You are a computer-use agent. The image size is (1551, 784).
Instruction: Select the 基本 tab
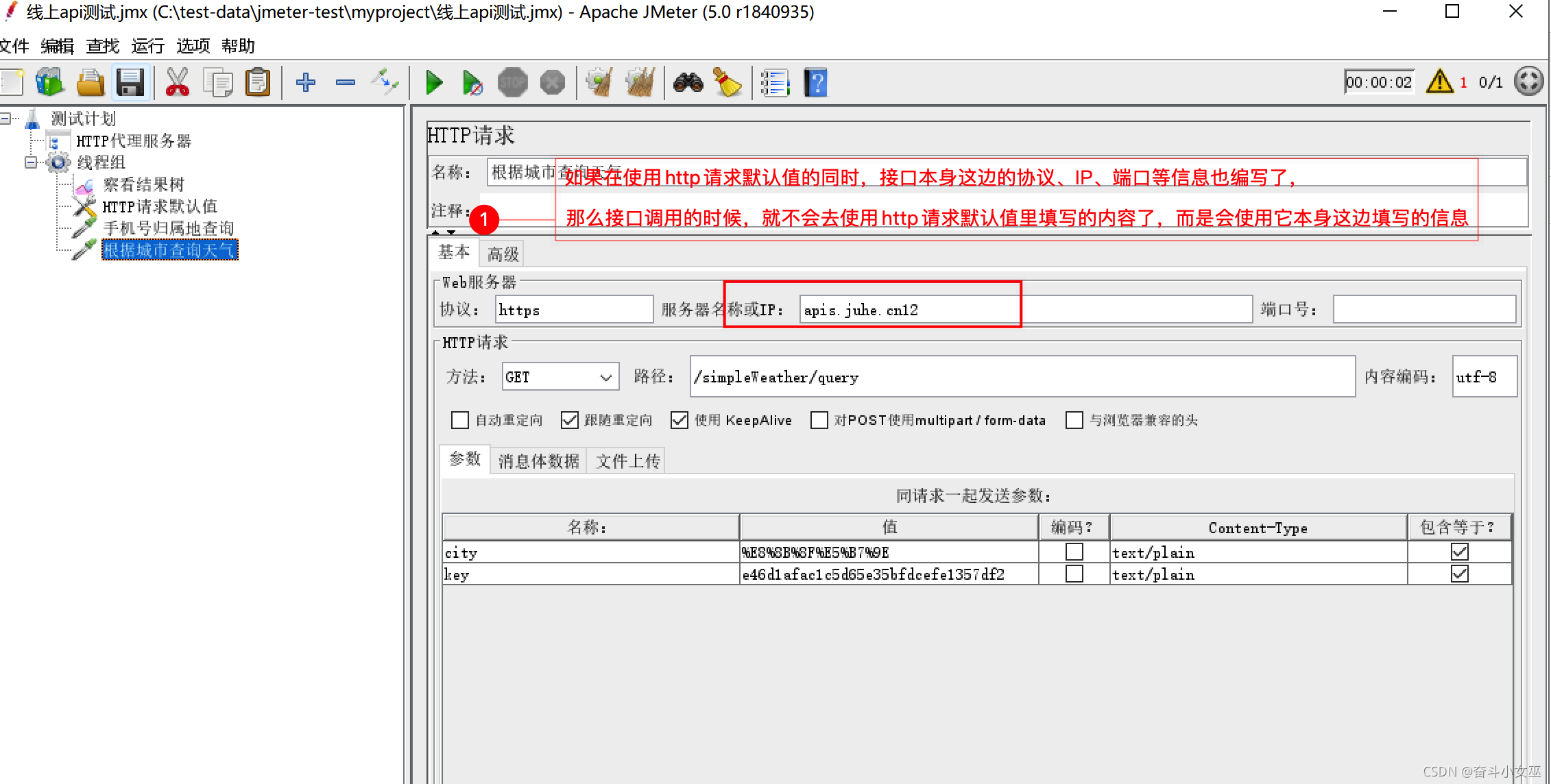pos(454,253)
